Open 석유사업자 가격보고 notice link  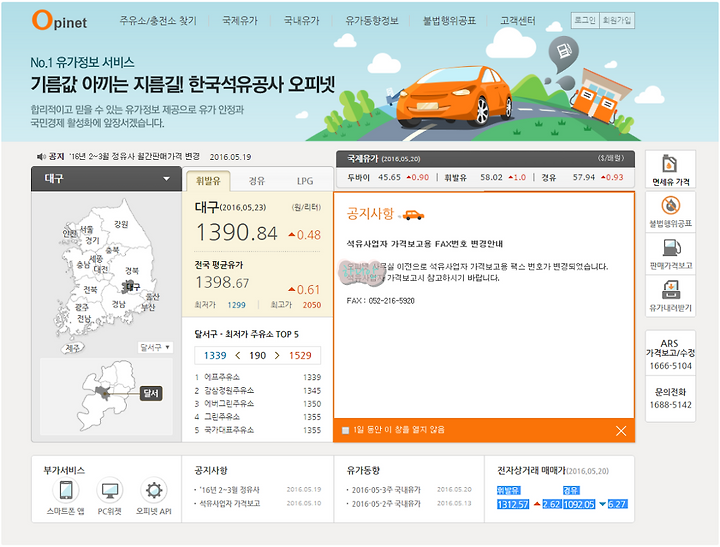tap(230, 503)
